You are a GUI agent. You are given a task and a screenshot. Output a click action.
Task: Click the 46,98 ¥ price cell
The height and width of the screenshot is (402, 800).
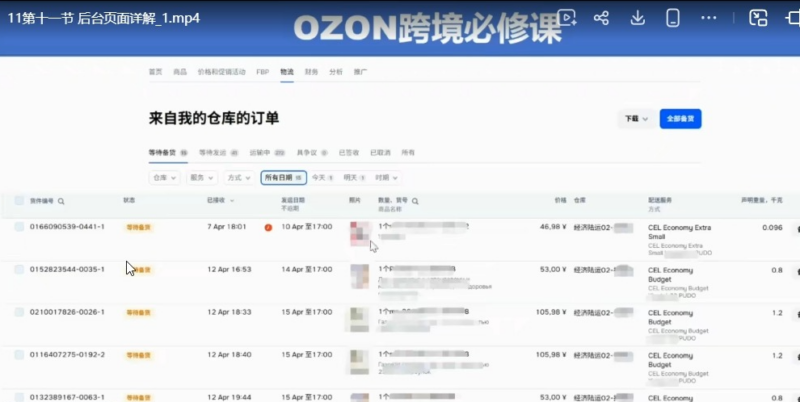click(553, 227)
